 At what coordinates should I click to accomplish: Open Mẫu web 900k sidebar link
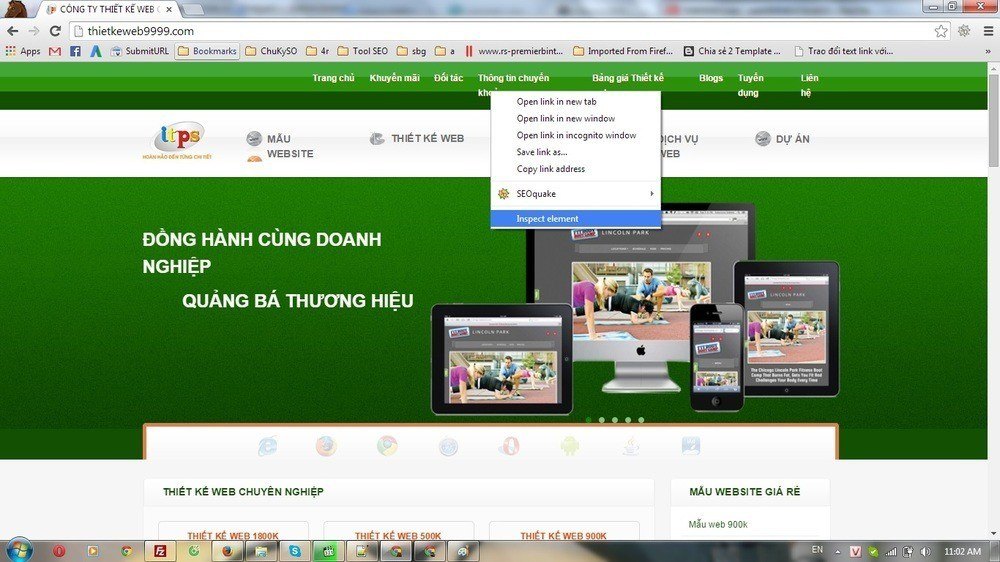(718, 524)
